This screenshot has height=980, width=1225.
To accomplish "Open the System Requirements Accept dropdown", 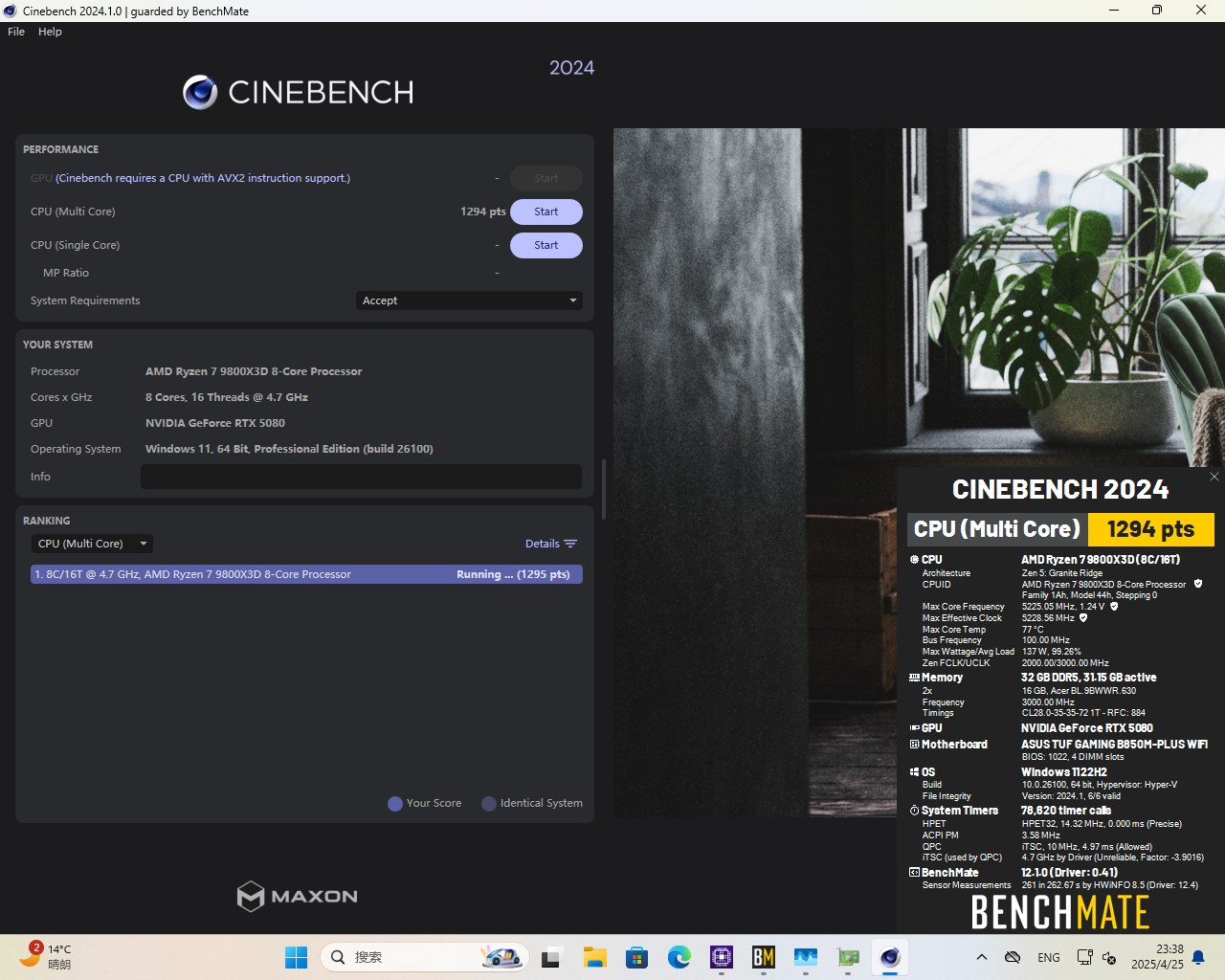I will pyautogui.click(x=469, y=301).
